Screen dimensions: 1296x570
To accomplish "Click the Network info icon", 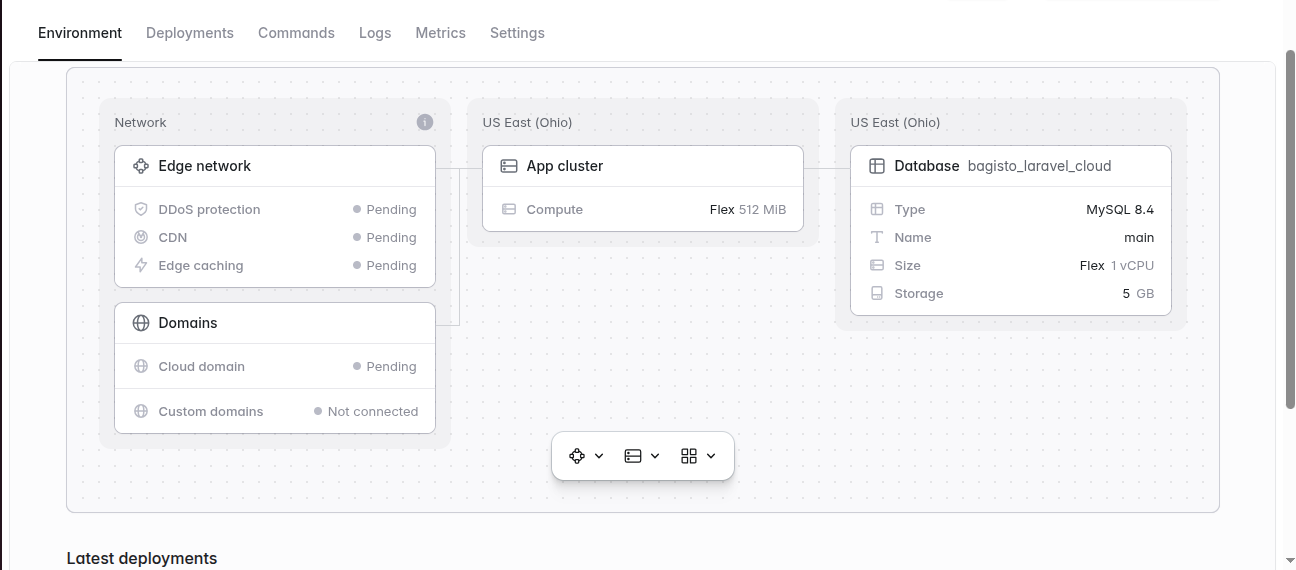I will [x=425, y=122].
